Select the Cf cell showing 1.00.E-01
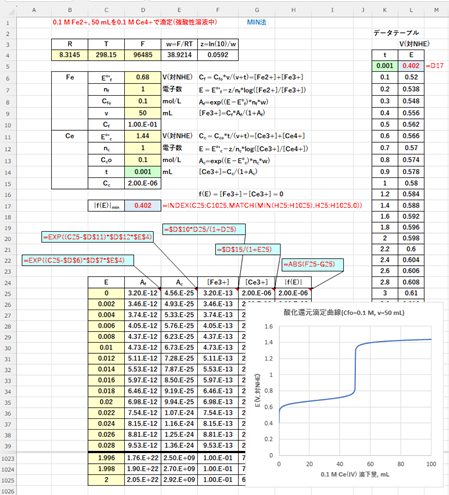This screenshot has height=495, width=449. click(x=143, y=125)
